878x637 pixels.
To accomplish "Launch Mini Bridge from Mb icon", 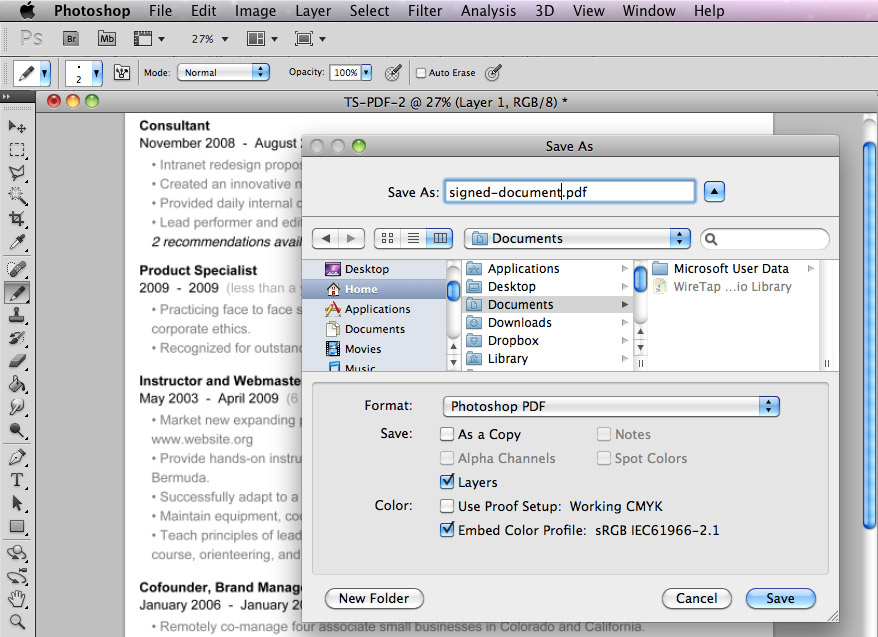I will pos(107,39).
